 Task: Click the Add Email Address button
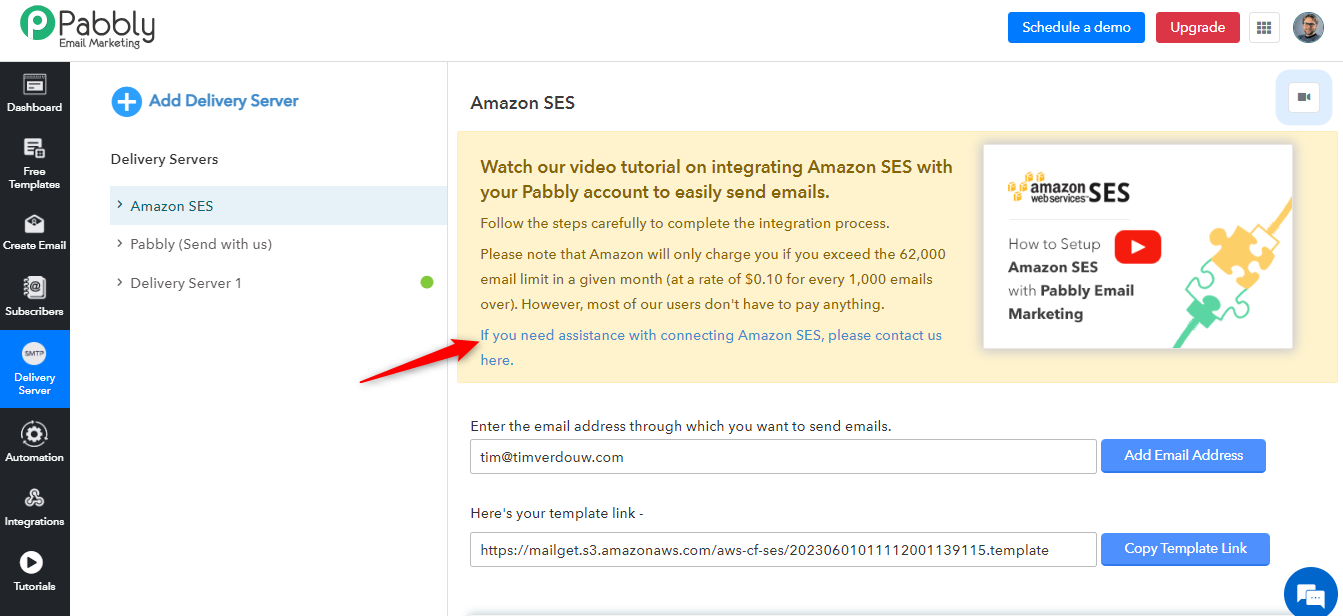tap(1183, 456)
